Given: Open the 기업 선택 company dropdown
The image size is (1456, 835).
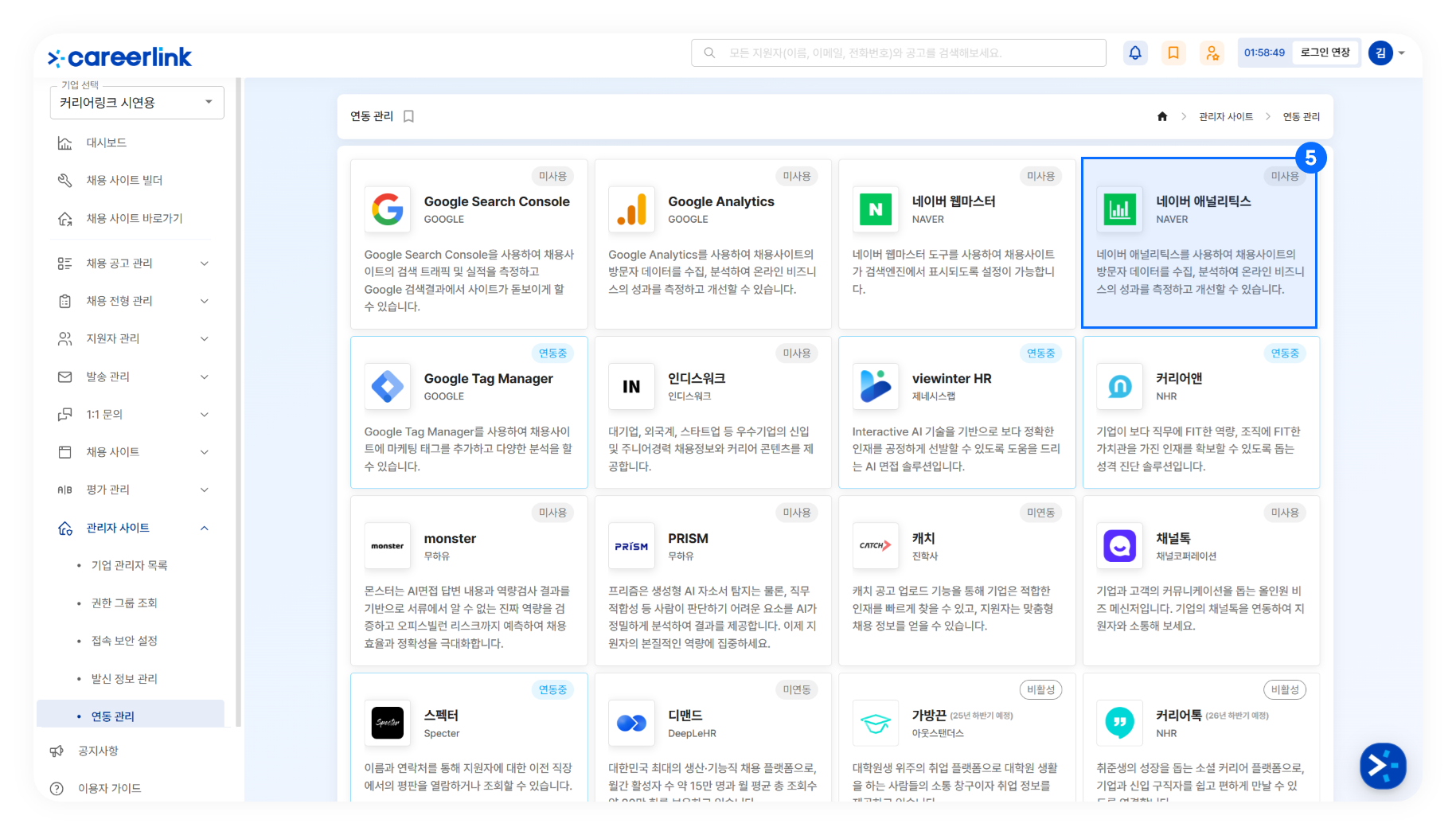Looking at the screenshot, I should [137, 103].
